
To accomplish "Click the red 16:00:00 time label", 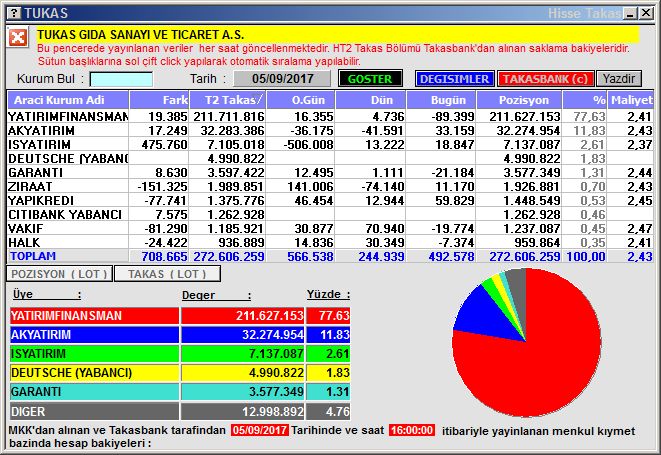I will click(412, 430).
